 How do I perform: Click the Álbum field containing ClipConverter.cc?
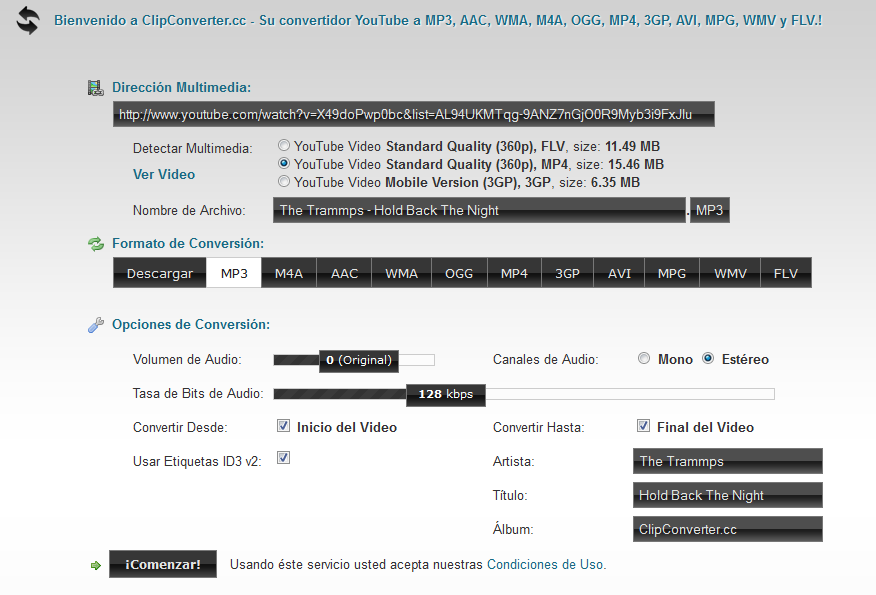pyautogui.click(x=727, y=529)
